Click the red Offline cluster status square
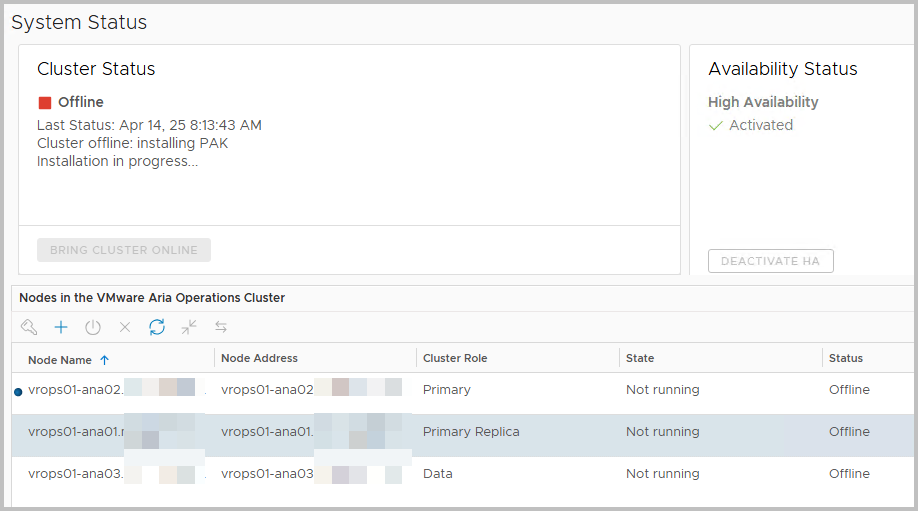 click(45, 103)
